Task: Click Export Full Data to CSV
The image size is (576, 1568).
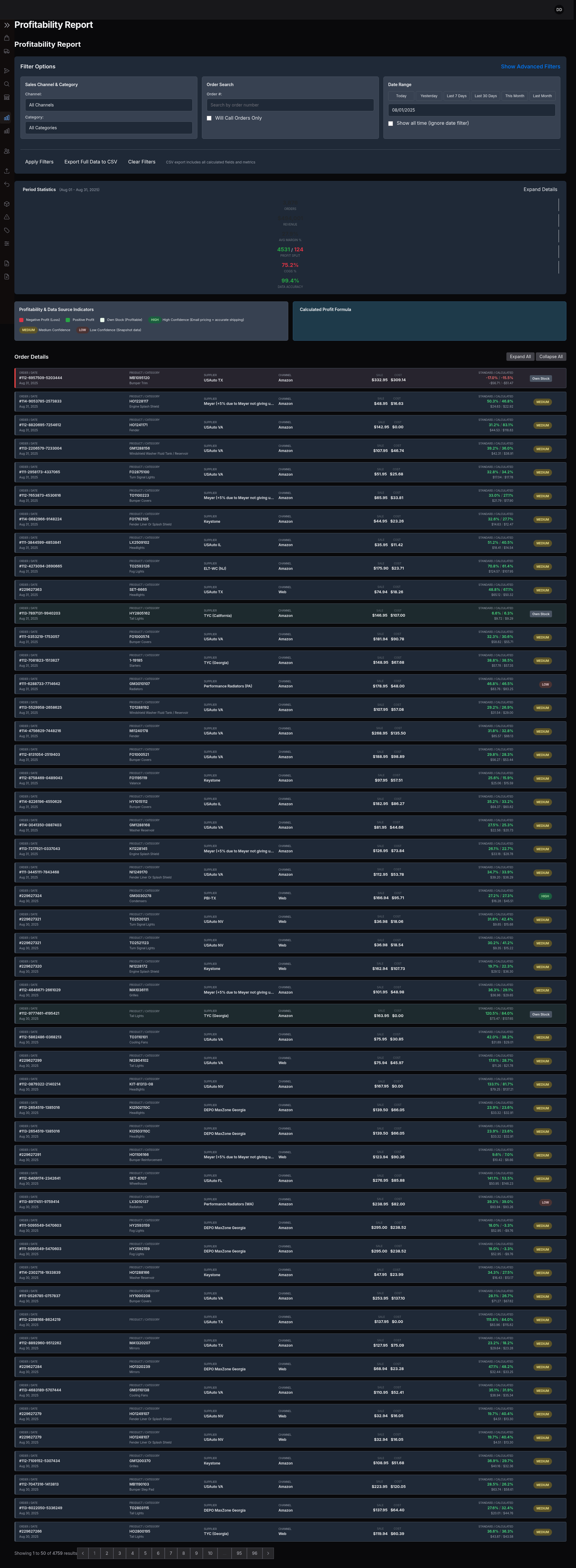Action: point(91,162)
